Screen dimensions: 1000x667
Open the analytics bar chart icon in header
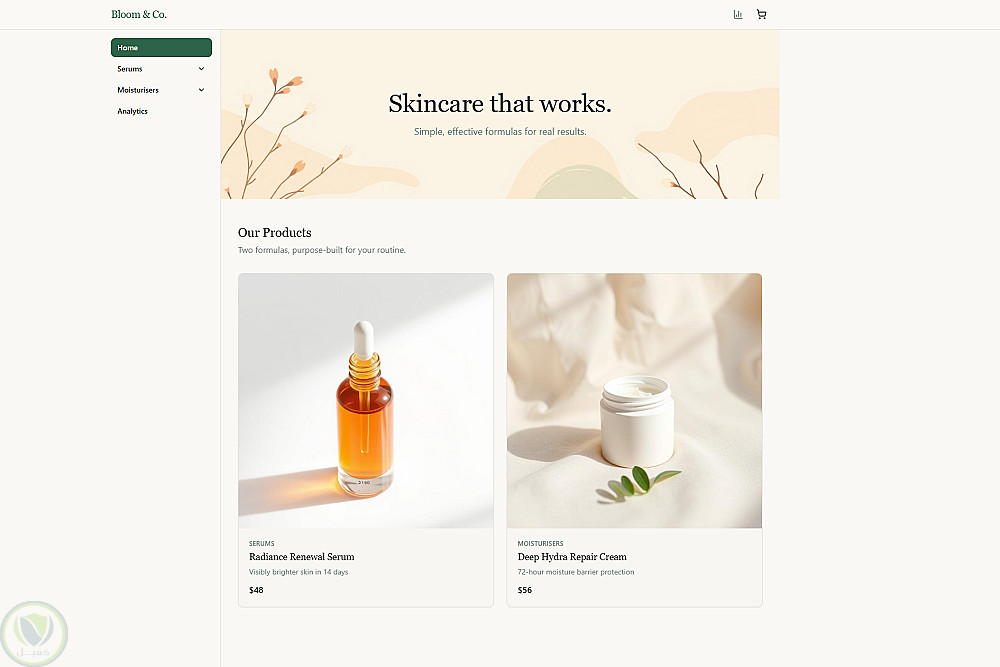pyautogui.click(x=738, y=14)
